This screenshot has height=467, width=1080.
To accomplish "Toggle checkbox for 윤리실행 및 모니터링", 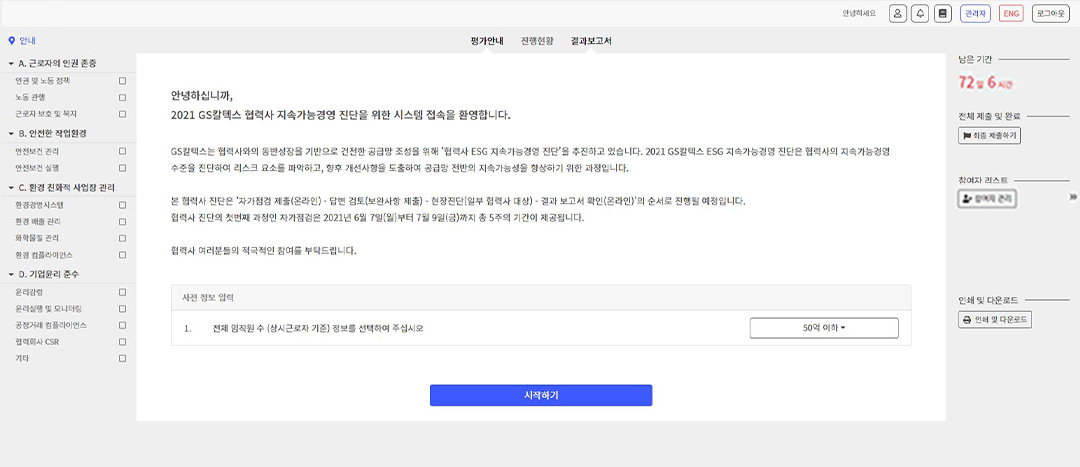I will pos(123,308).
